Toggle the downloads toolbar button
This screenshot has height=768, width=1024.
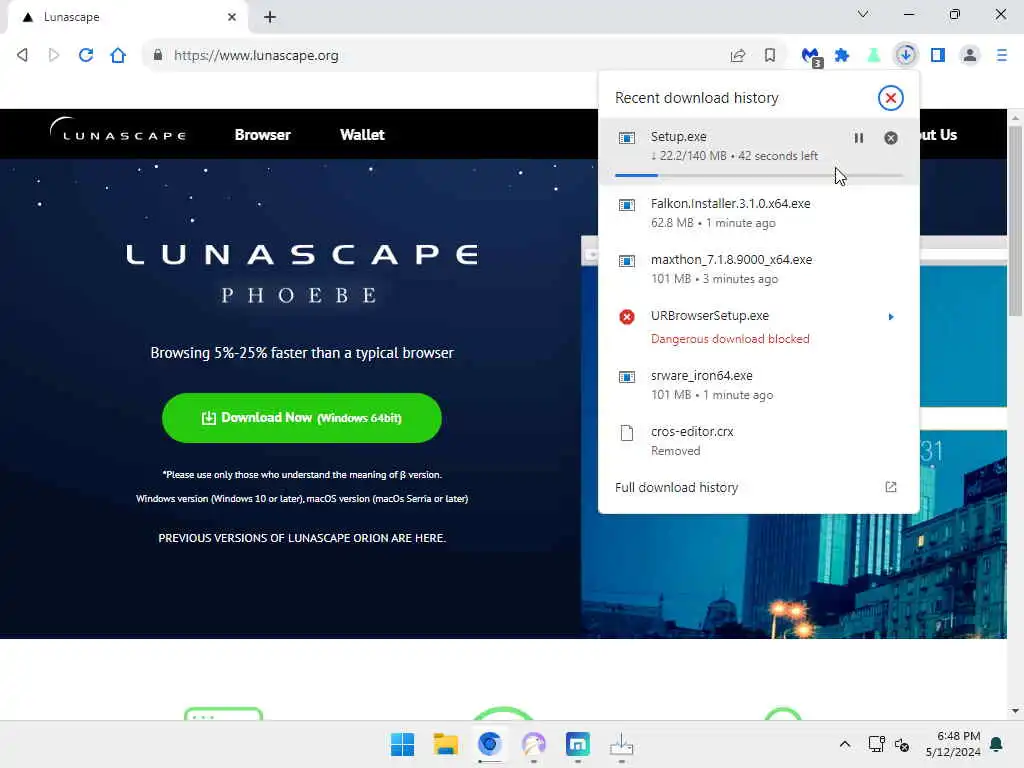coord(906,55)
